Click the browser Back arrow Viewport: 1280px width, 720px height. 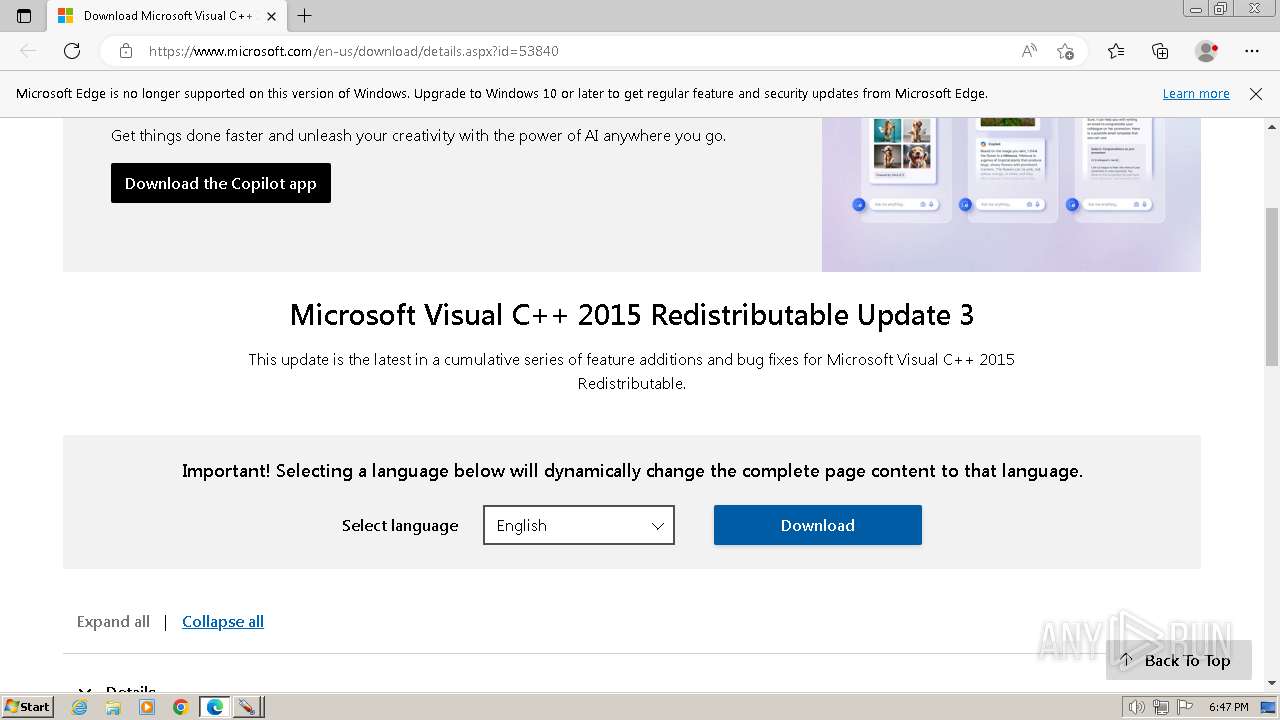(28, 51)
